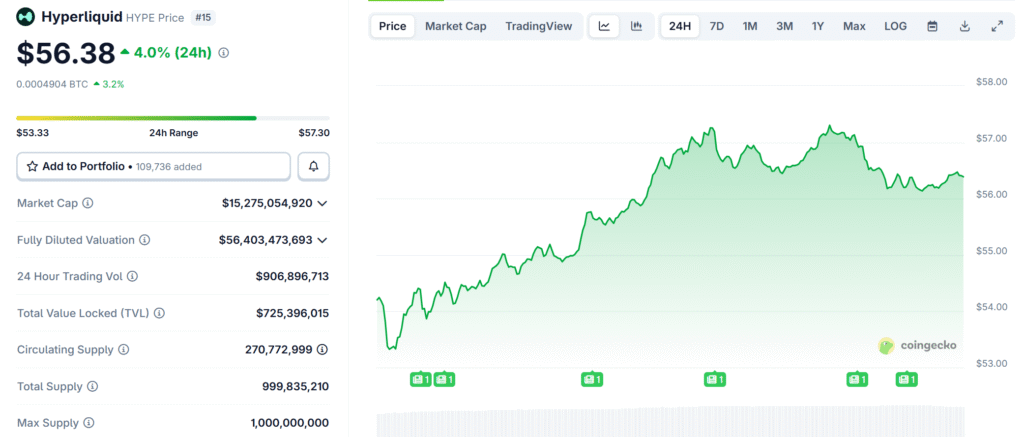The height and width of the screenshot is (437, 1024).
Task: Click the #15 rank badge
Action: (x=203, y=18)
